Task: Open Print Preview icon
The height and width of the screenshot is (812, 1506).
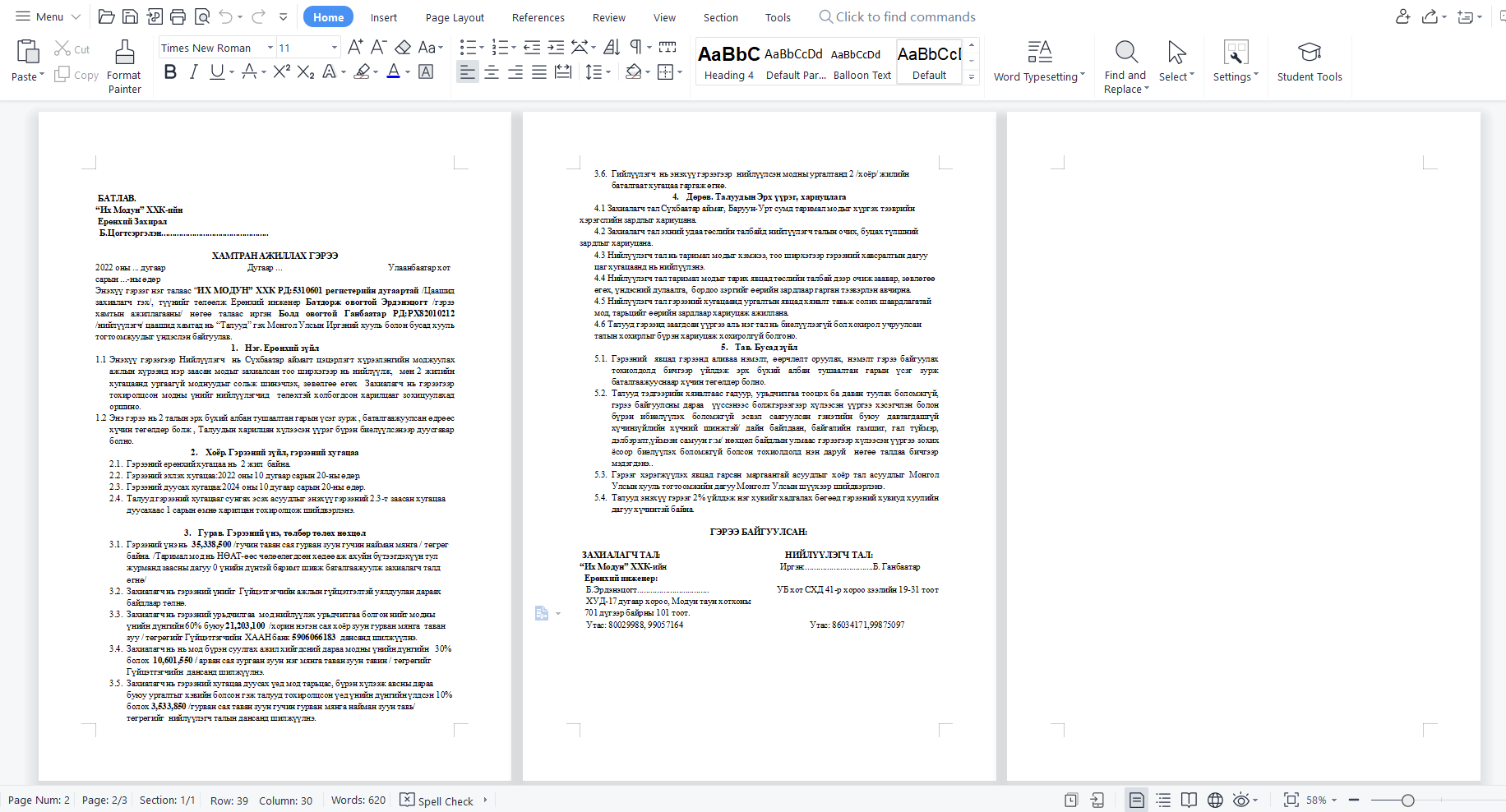Action: pos(202,16)
